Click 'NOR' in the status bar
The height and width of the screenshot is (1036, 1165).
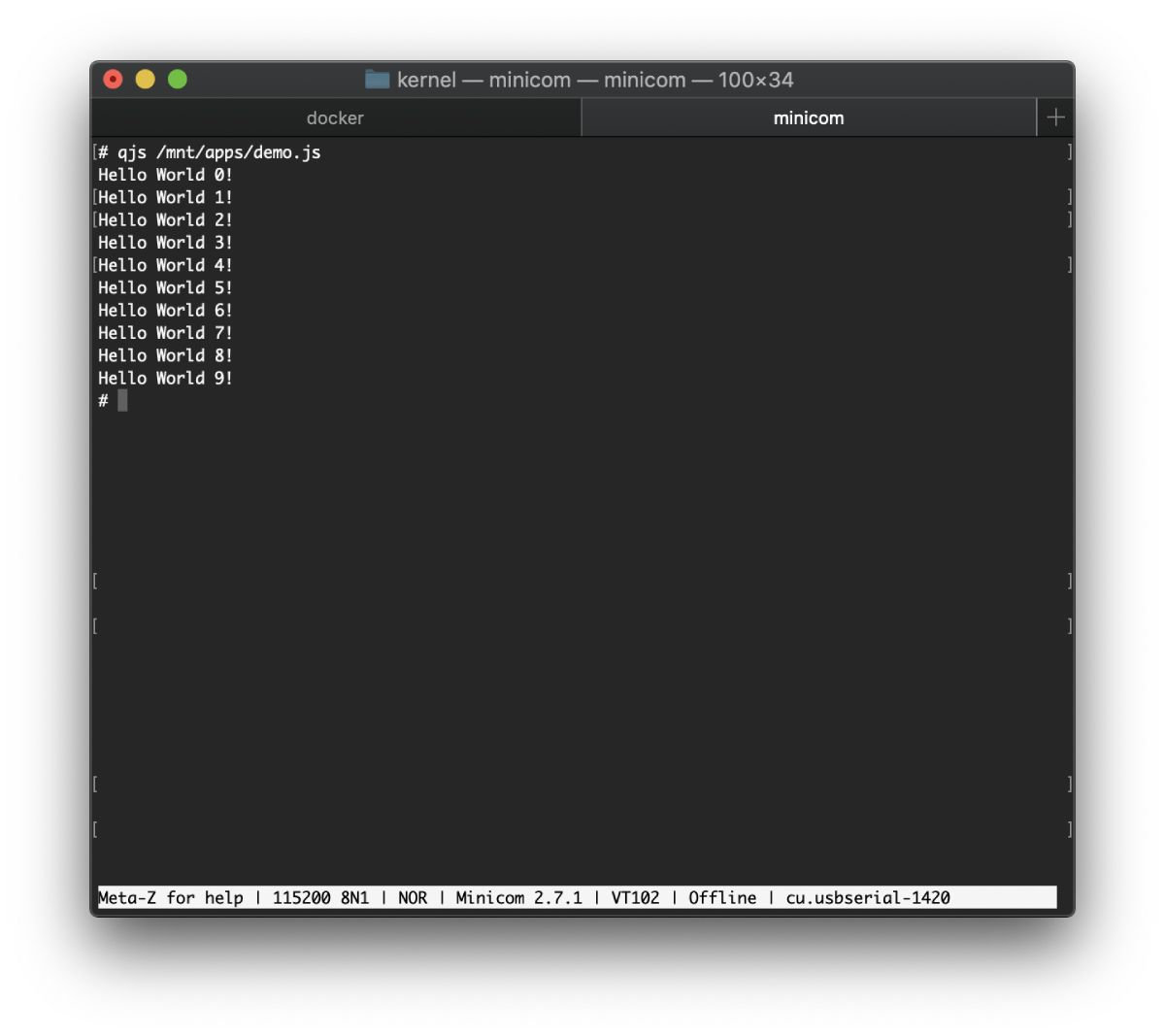click(x=413, y=898)
